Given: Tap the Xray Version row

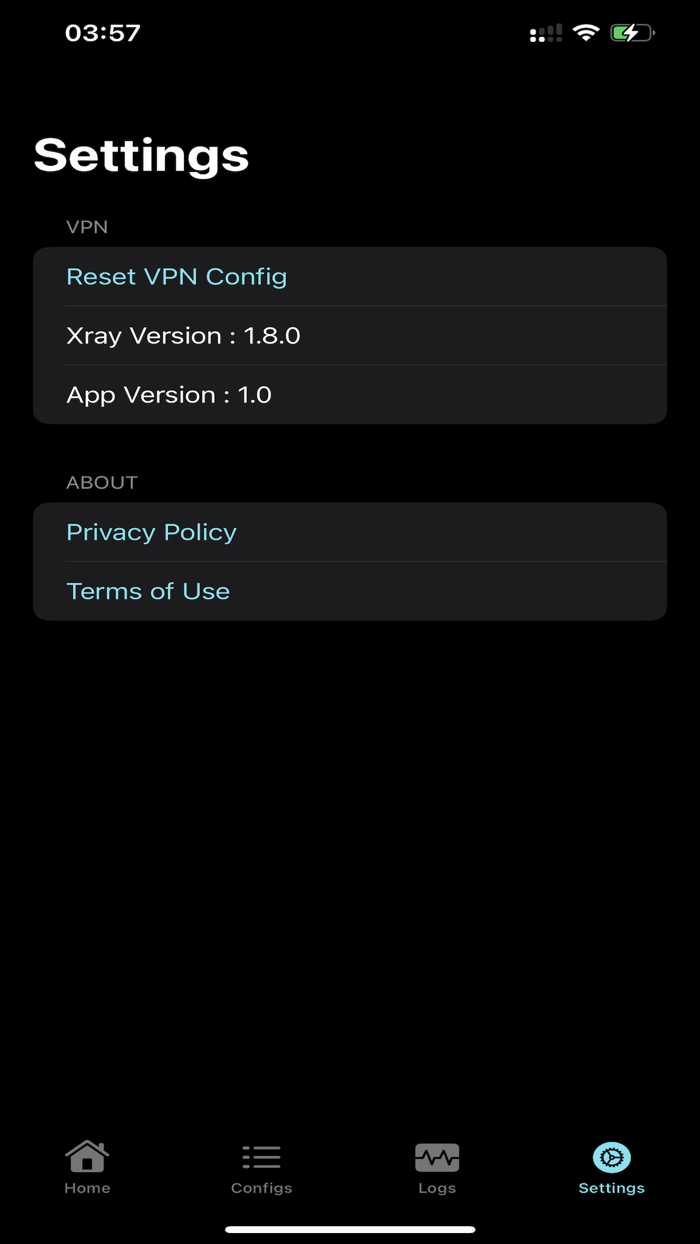Looking at the screenshot, I should (184, 335).
